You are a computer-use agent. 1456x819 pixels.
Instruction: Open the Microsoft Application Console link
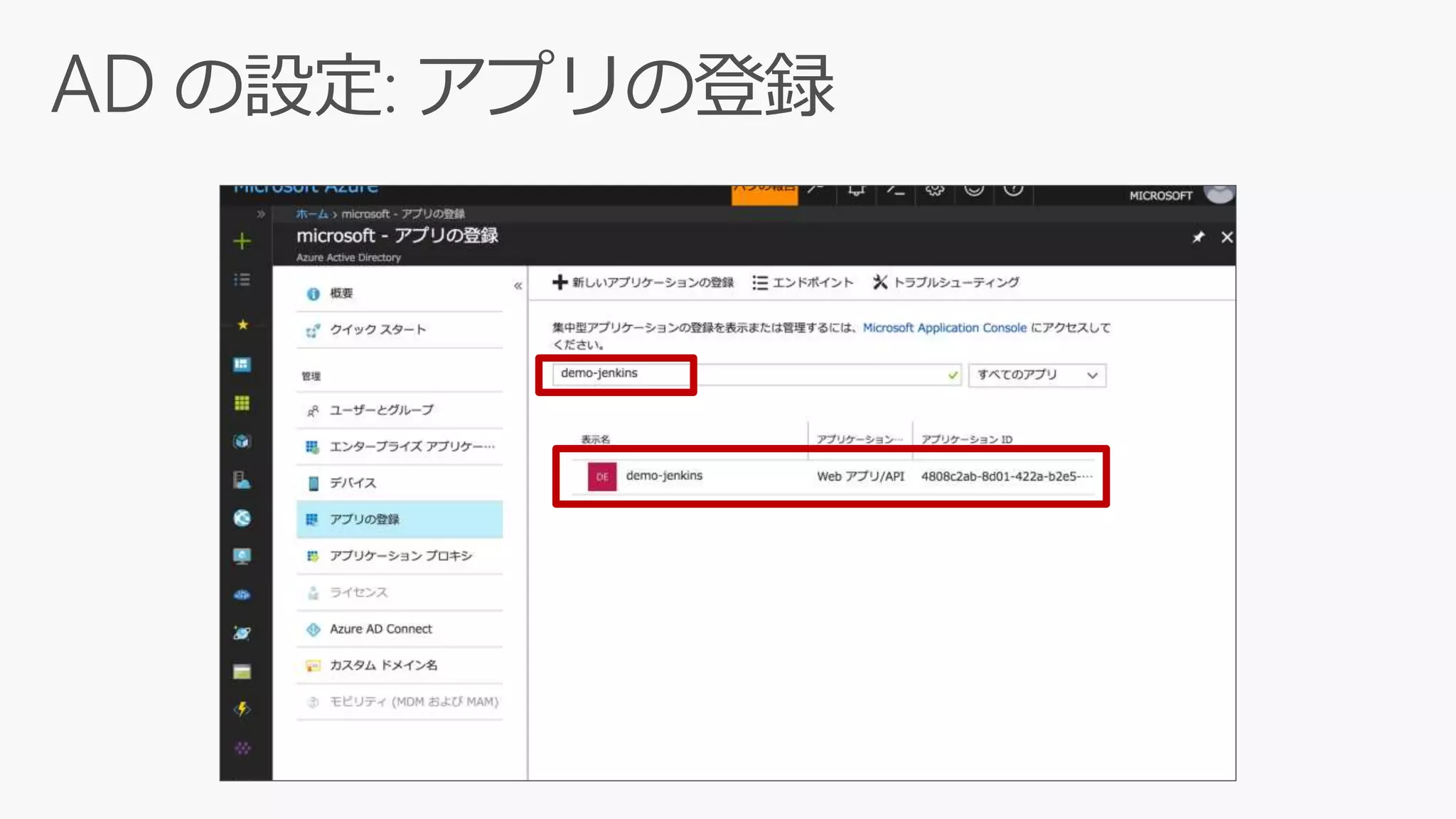pos(944,328)
